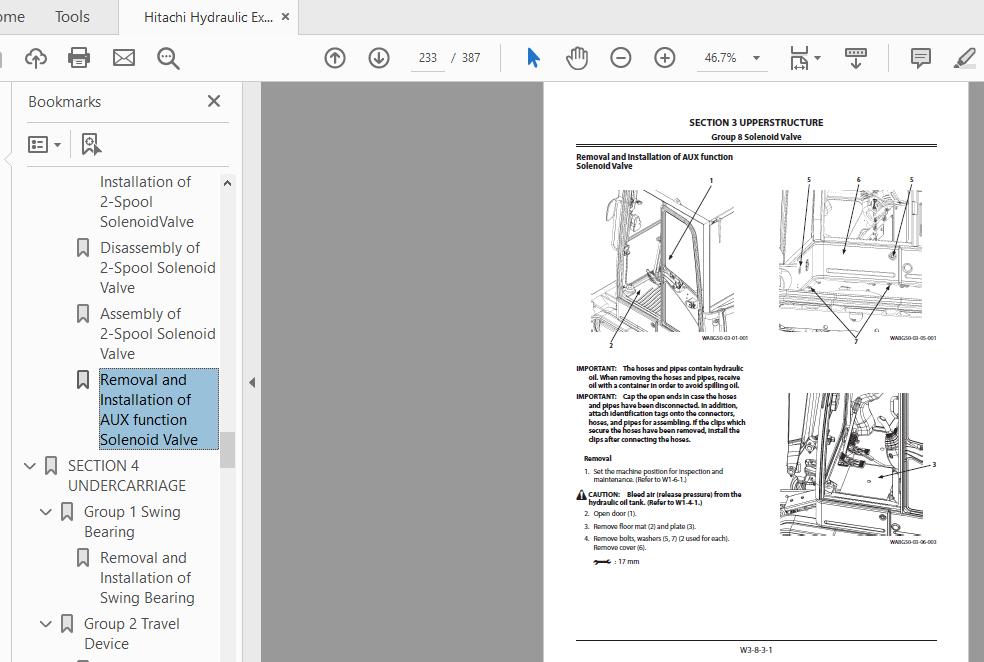Open Removal and Installation of Swing Bearing bookmark
984x662 pixels.
click(147, 578)
